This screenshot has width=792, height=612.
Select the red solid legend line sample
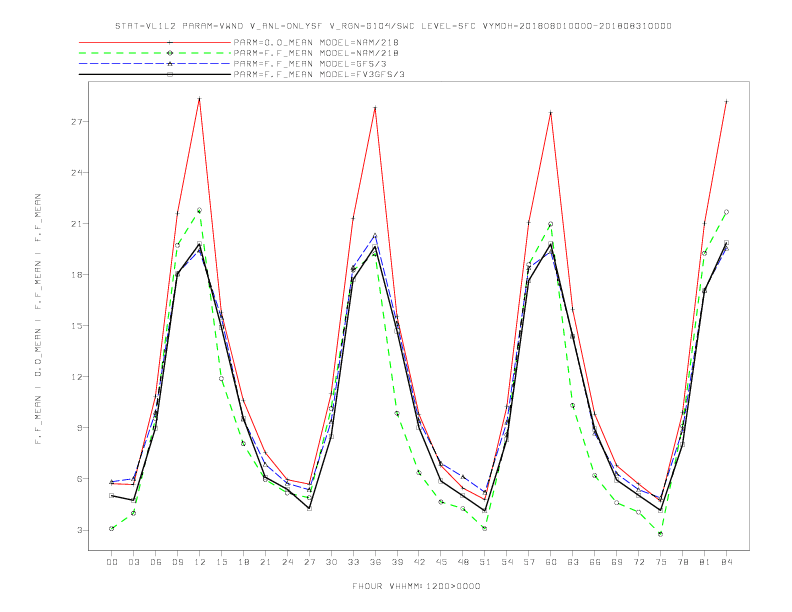155,42
